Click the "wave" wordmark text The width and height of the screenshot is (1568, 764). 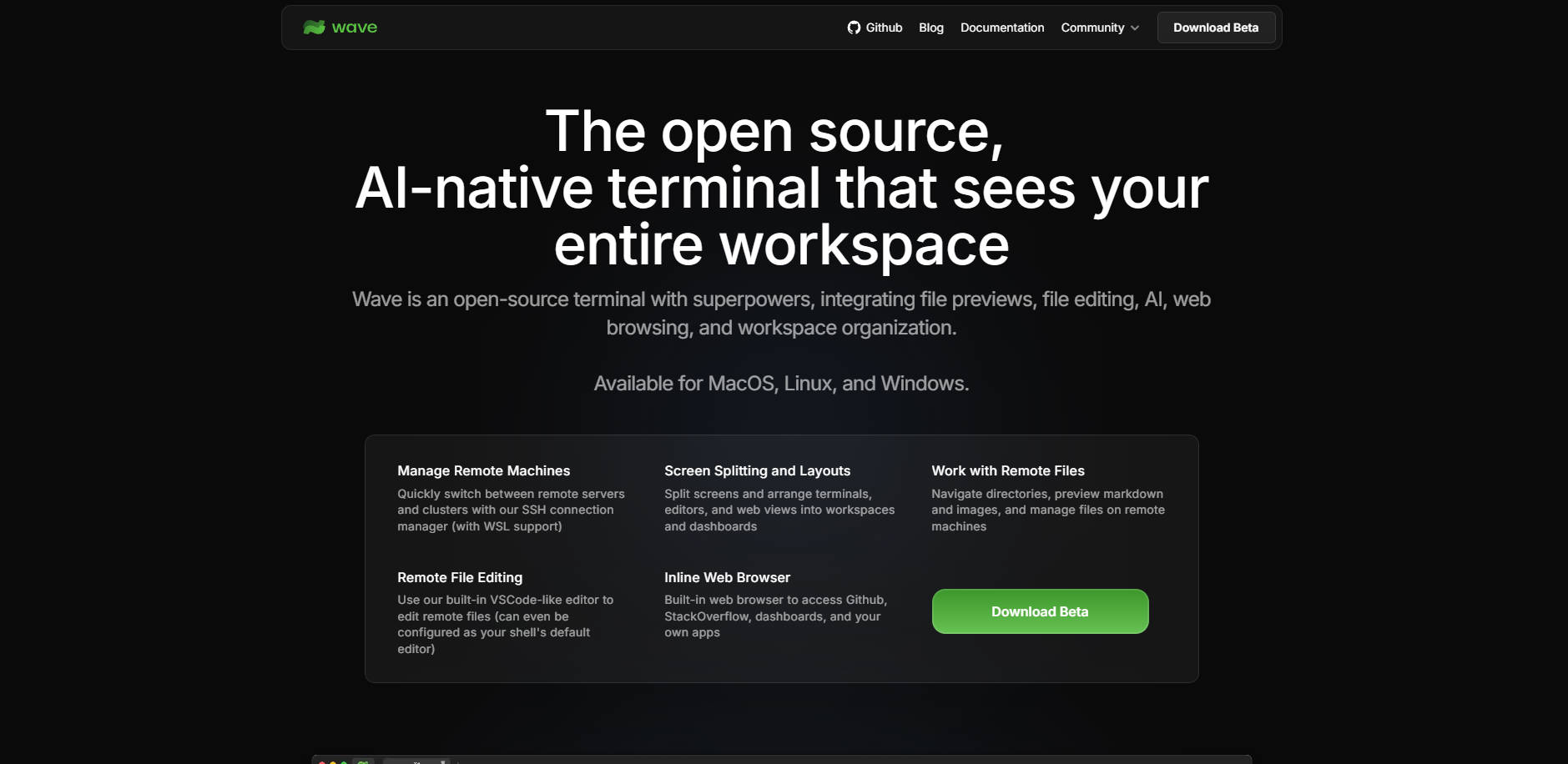pyautogui.click(x=355, y=28)
